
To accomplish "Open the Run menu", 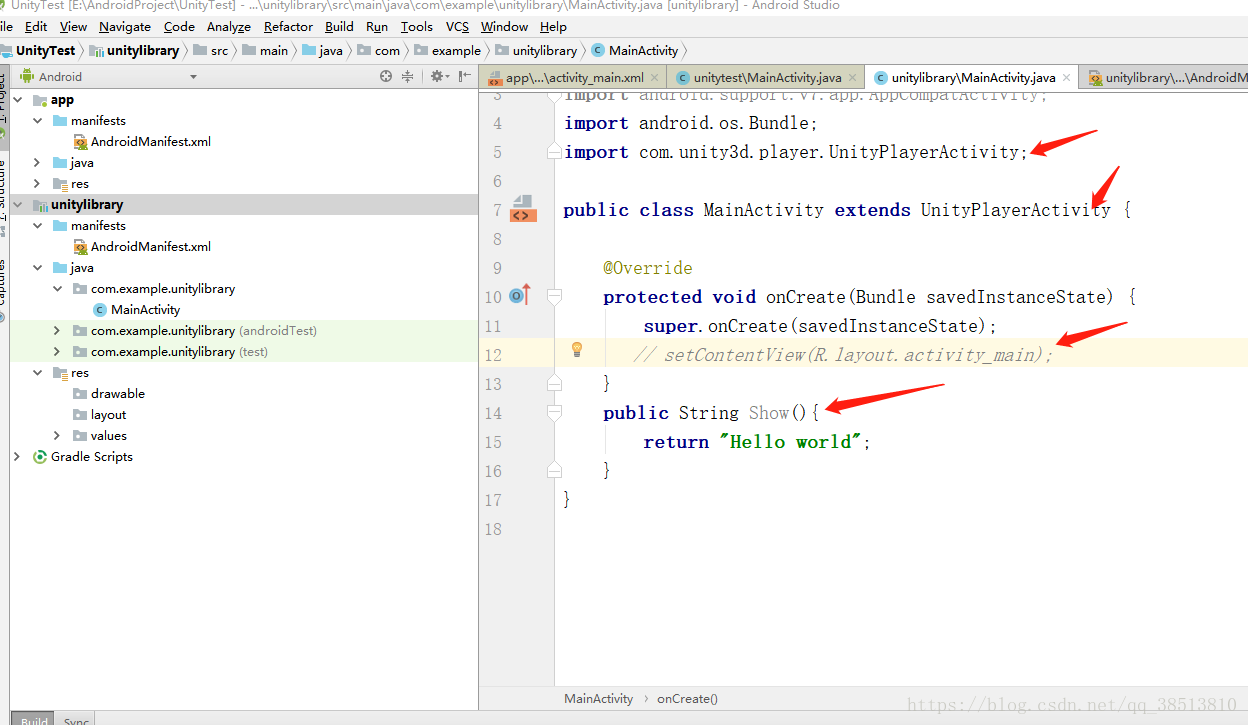I will click(377, 27).
